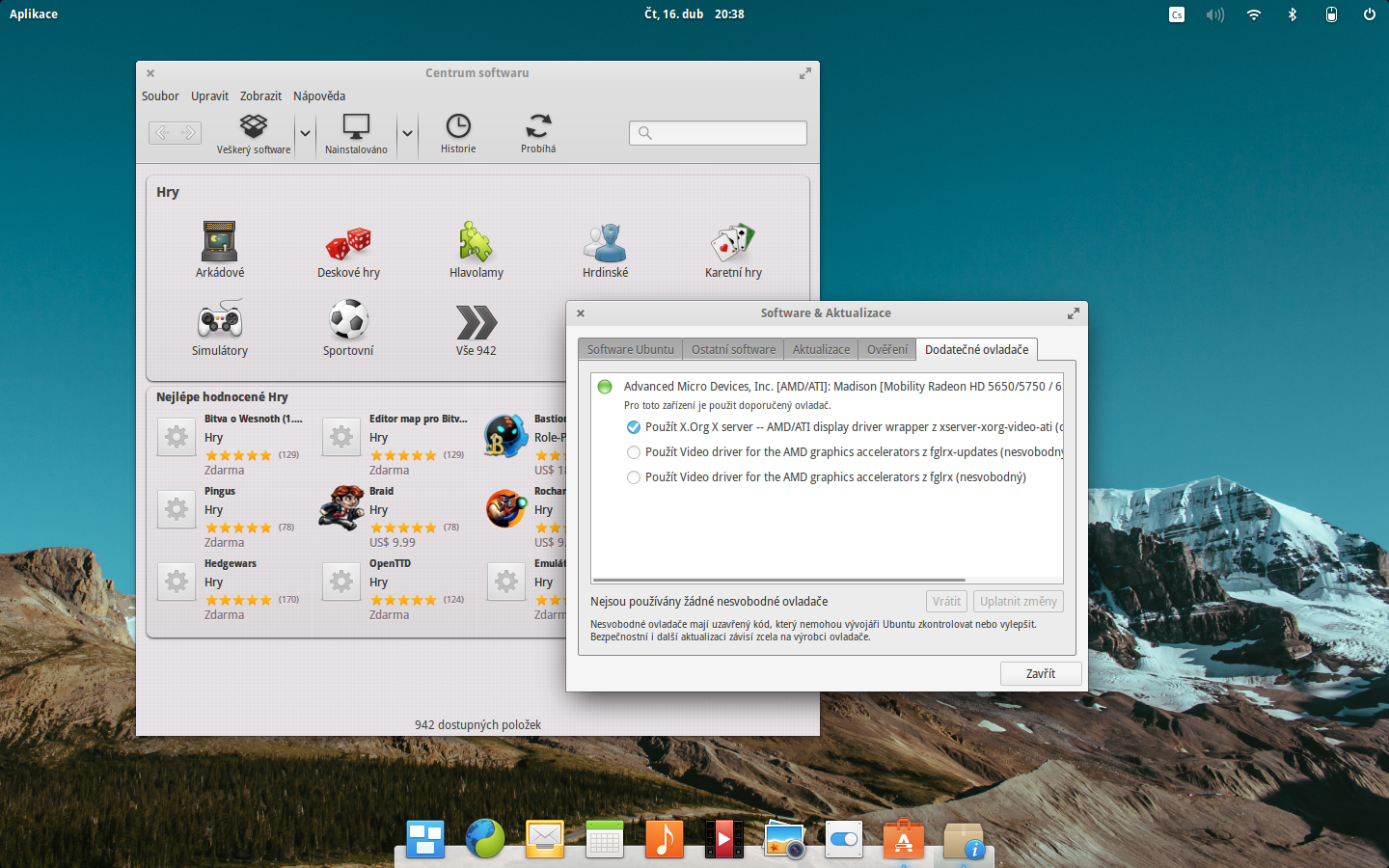The height and width of the screenshot is (868, 1389).
Task: Open the Historie clock icon in toolbar
Action: click(x=457, y=132)
